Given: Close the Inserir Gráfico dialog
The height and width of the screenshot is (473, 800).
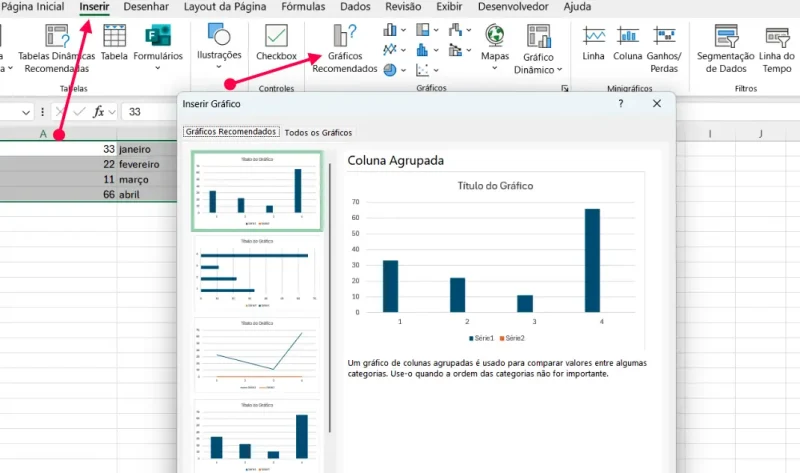Looking at the screenshot, I should coord(657,104).
